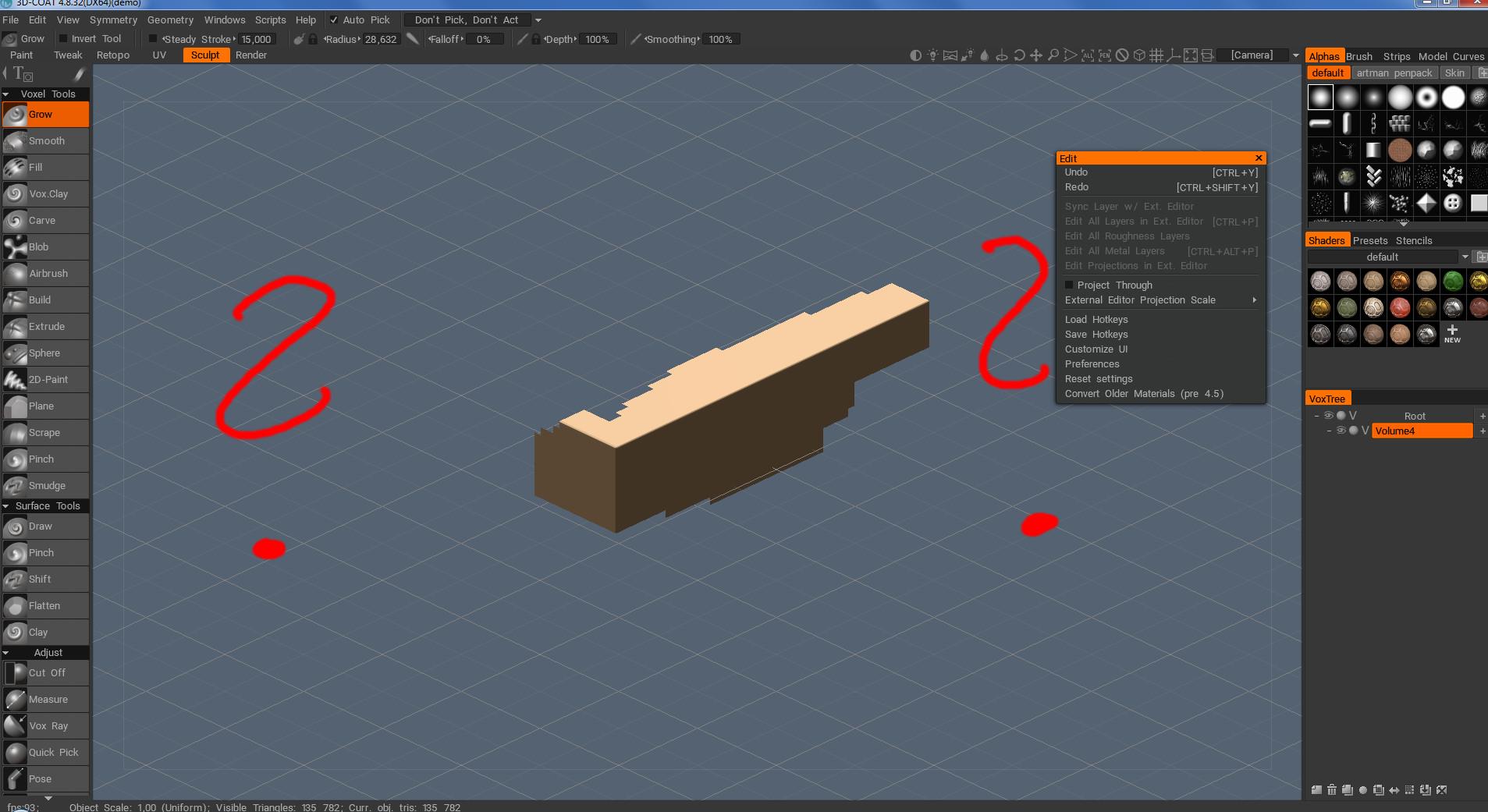Open the Camera dropdown
Viewport: 1488px width, 812px height.
[x=1296, y=55]
